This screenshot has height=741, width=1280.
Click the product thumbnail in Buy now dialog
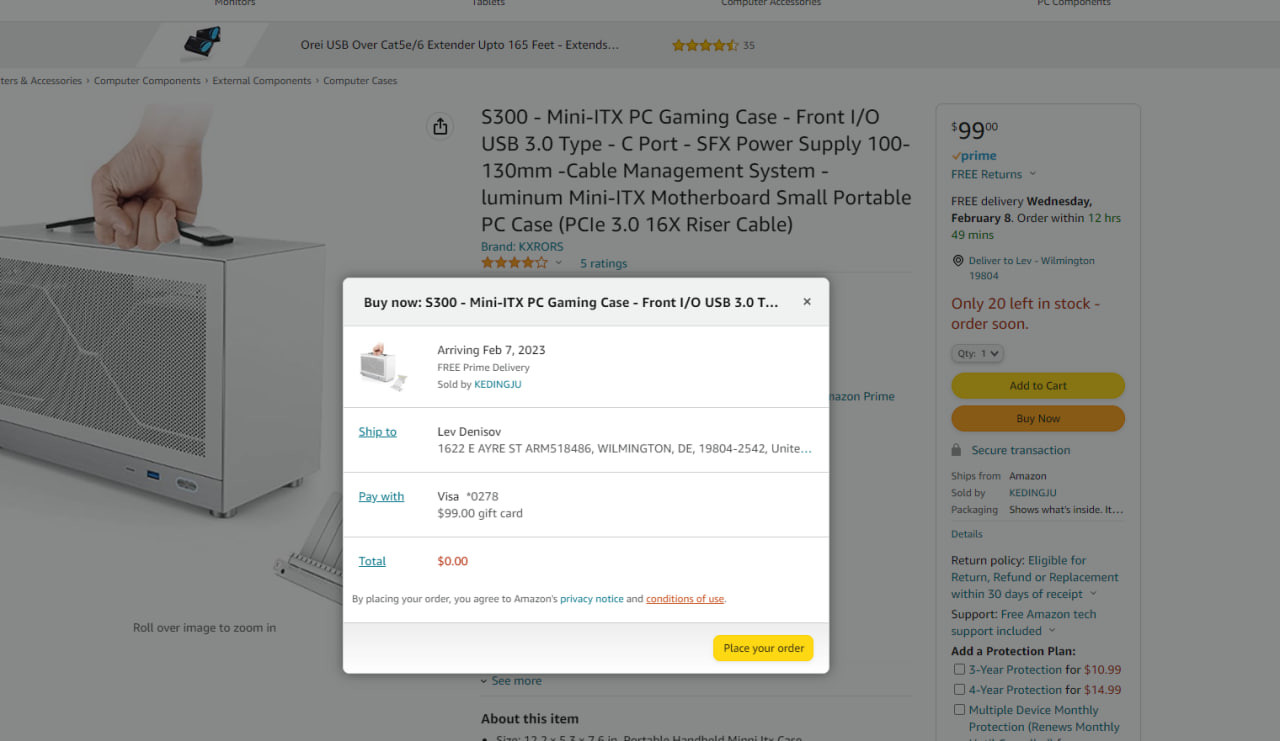383,367
